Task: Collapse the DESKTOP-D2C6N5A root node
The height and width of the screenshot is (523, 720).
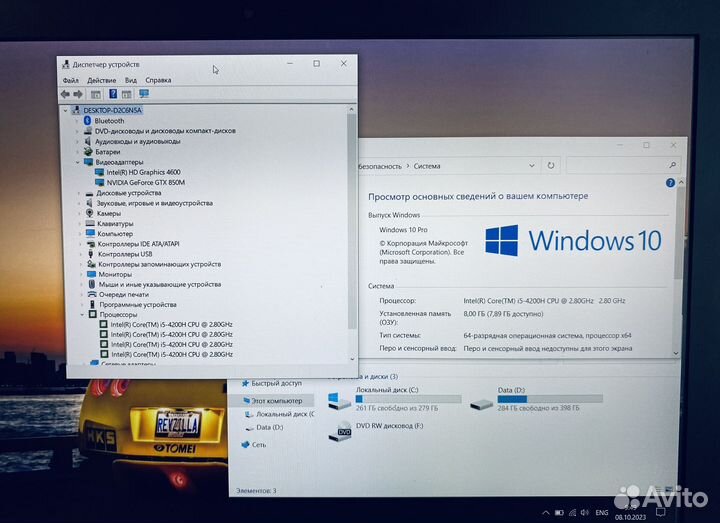Action: click(x=66, y=110)
